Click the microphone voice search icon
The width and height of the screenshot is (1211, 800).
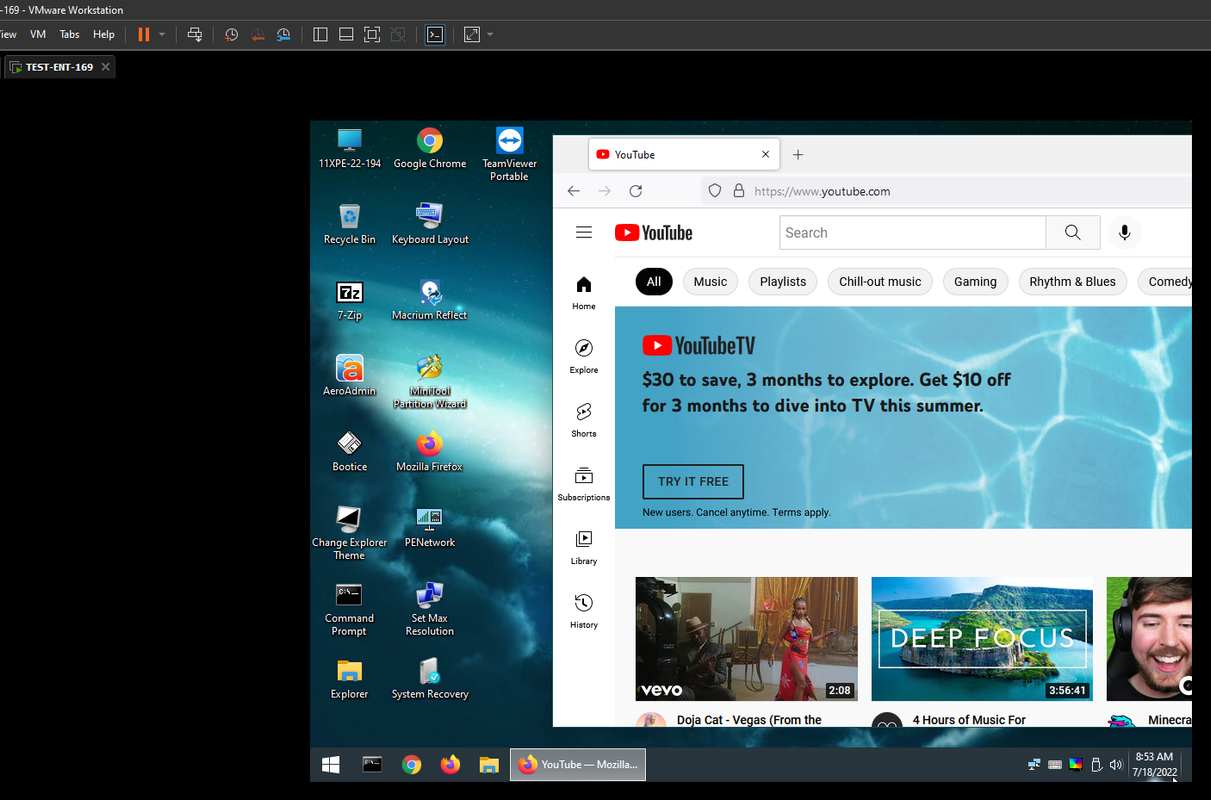pyautogui.click(x=1125, y=233)
